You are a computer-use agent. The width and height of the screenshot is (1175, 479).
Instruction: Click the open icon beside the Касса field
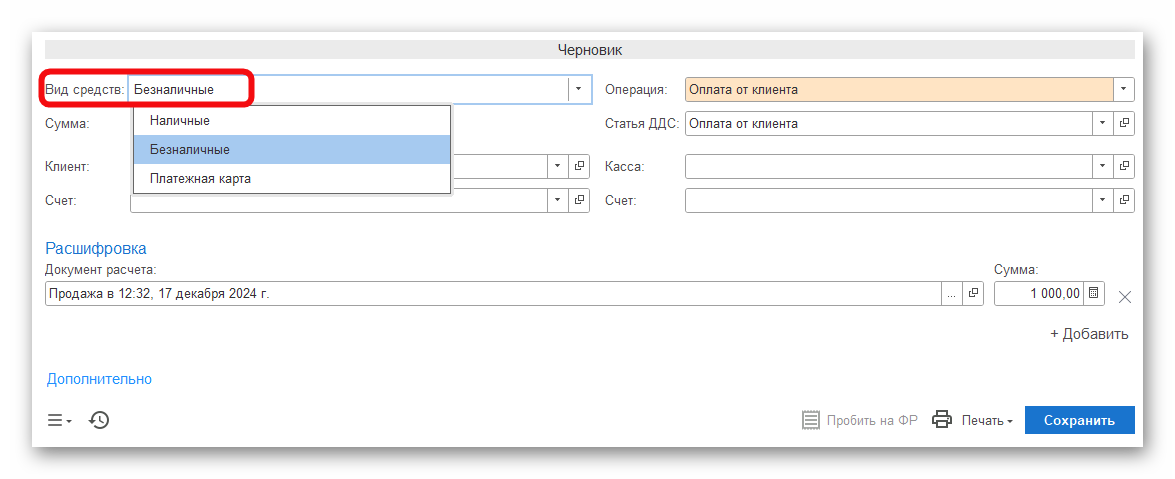[1125, 166]
